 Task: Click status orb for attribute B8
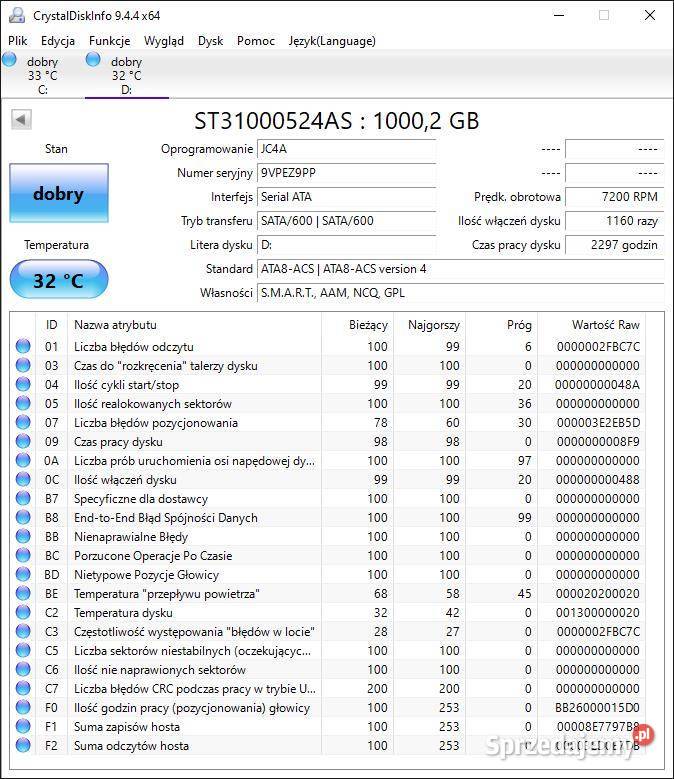click(23, 517)
